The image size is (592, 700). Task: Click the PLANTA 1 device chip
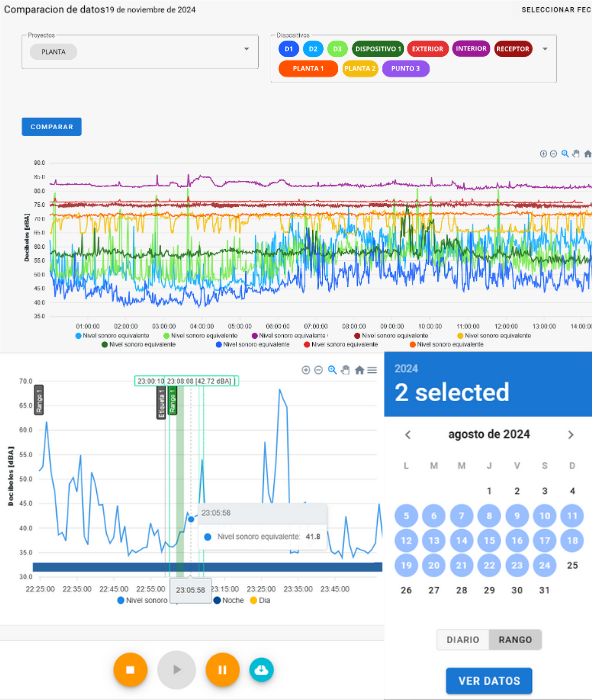(x=308, y=68)
